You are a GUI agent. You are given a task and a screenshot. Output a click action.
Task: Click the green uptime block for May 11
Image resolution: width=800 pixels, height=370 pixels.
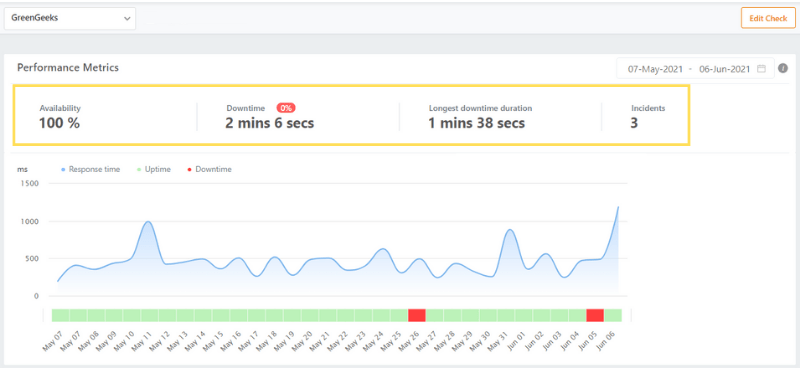[x=149, y=315]
